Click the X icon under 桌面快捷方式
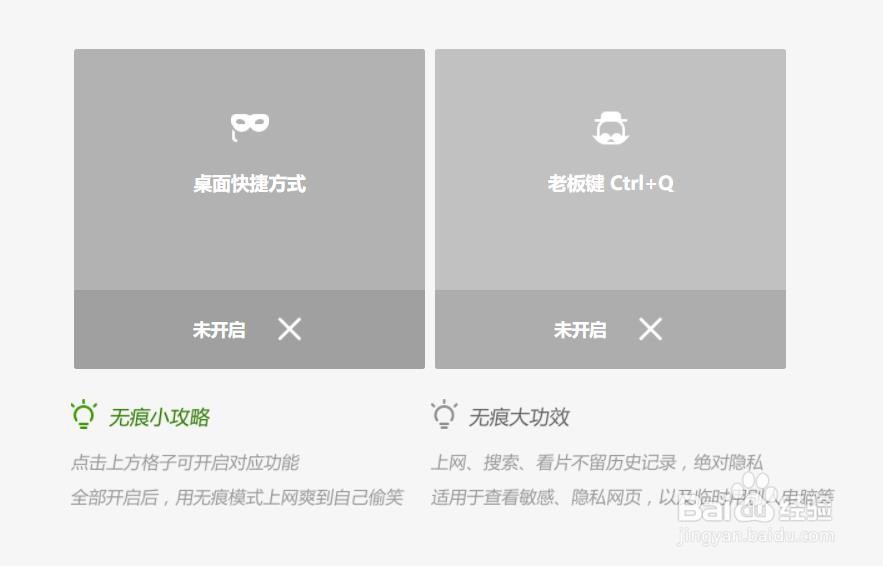This screenshot has width=883, height=566. pyautogui.click(x=289, y=329)
